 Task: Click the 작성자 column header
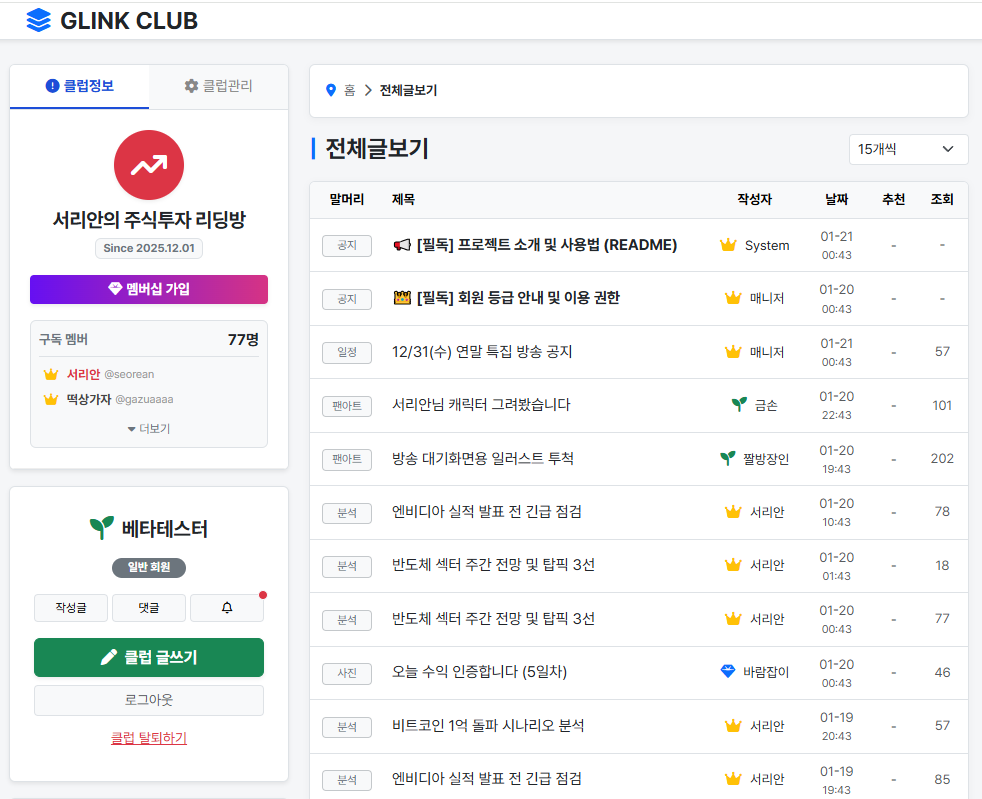tap(755, 199)
